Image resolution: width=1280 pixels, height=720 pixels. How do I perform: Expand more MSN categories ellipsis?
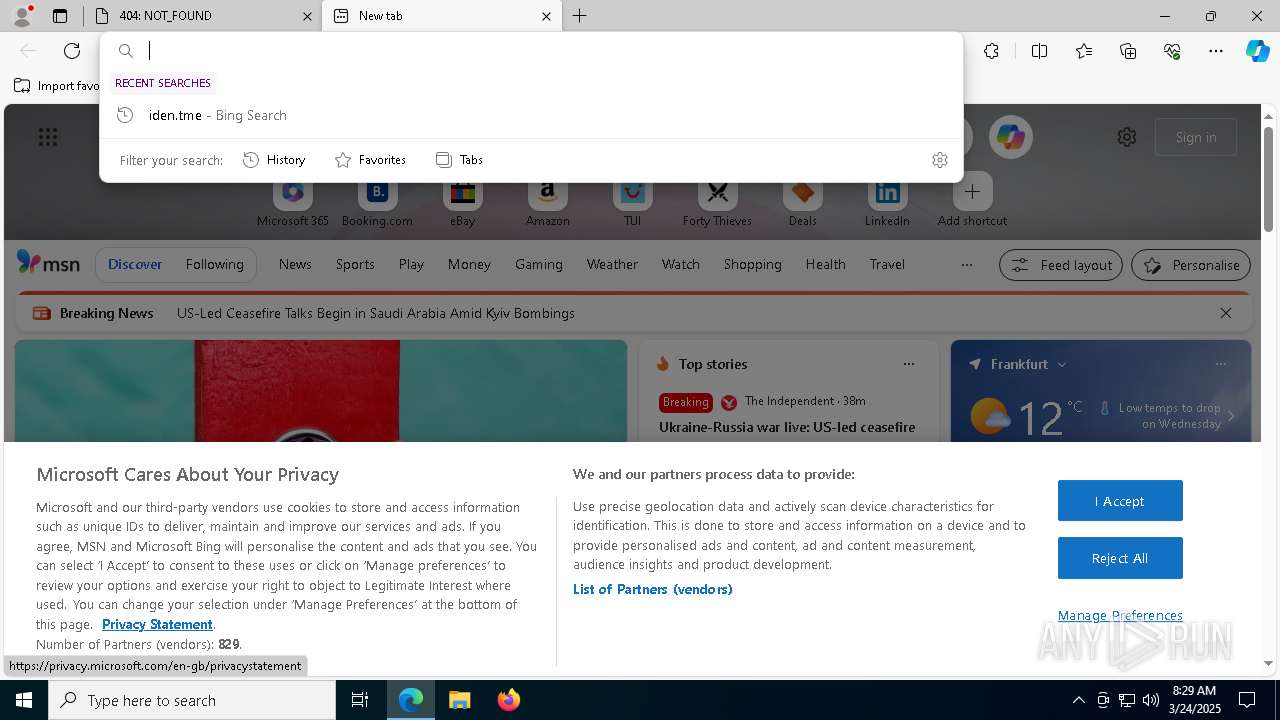coord(966,265)
